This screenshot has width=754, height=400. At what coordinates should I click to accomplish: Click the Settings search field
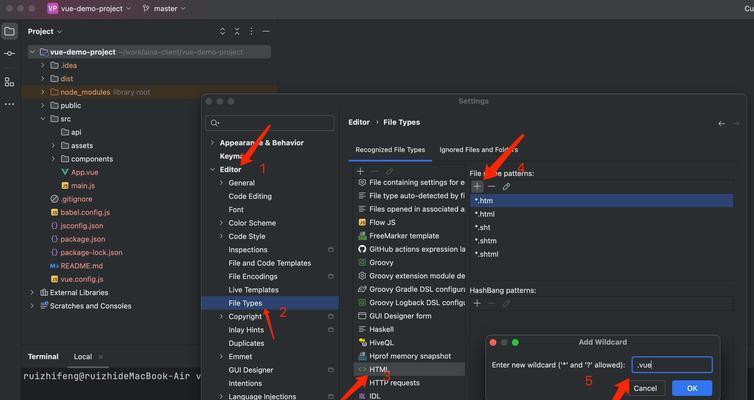pos(270,123)
